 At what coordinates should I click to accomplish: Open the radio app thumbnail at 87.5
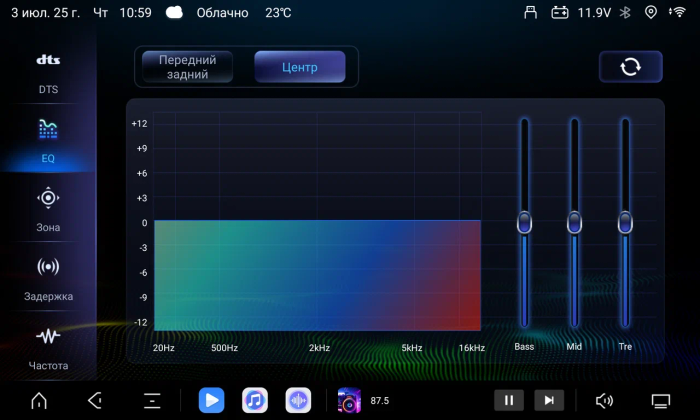click(x=349, y=400)
